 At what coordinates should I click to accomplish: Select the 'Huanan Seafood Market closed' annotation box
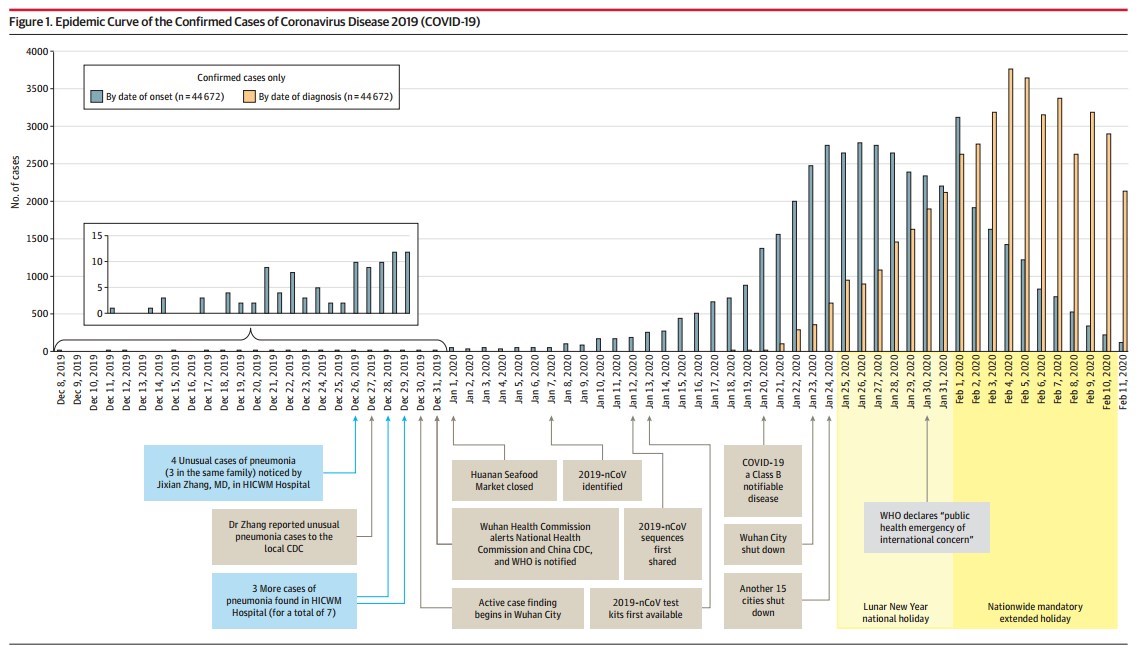click(x=504, y=479)
